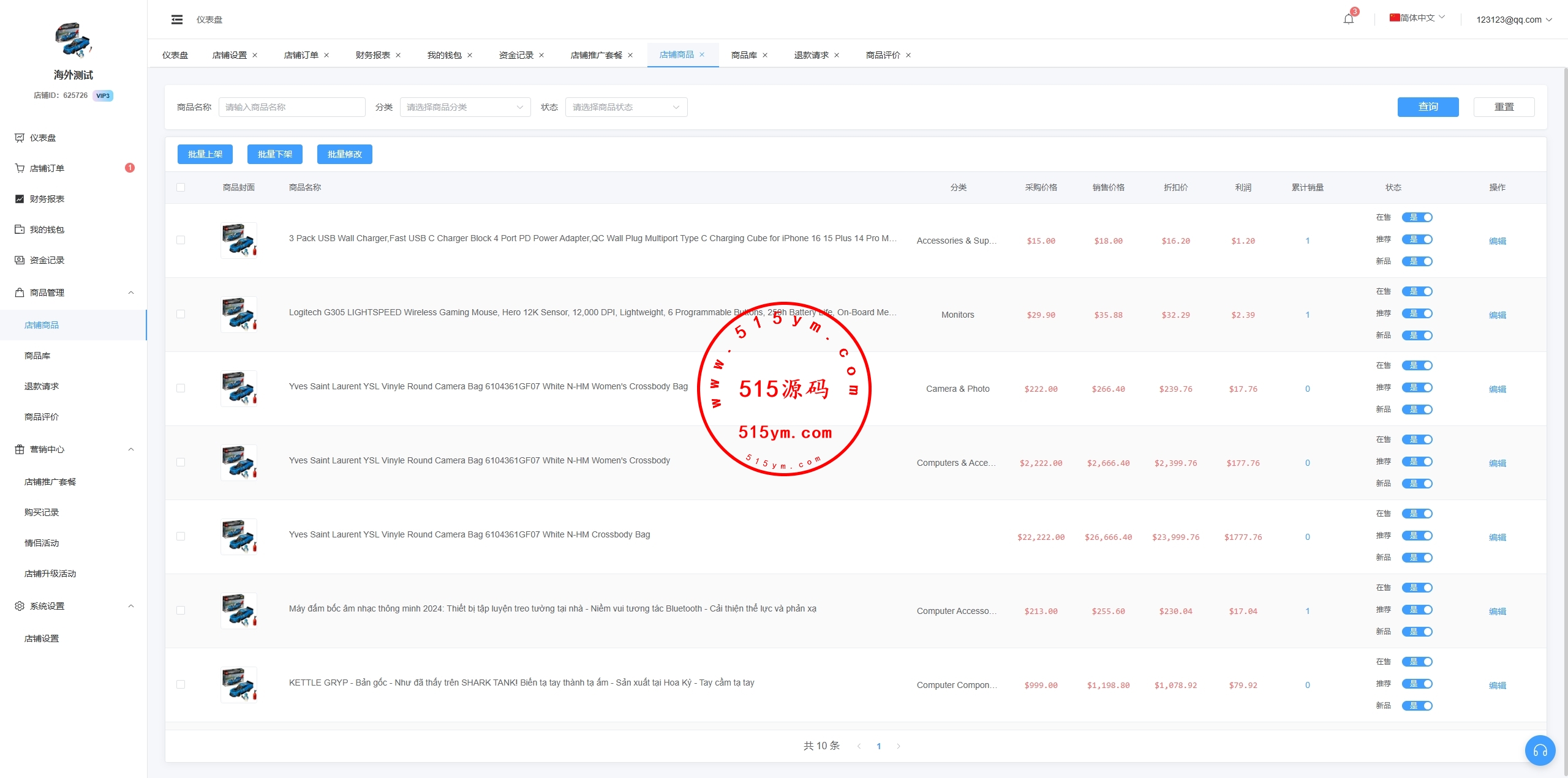Open 仪表盘 dashboard sidebar icon
1568x778 pixels.
[x=20, y=138]
